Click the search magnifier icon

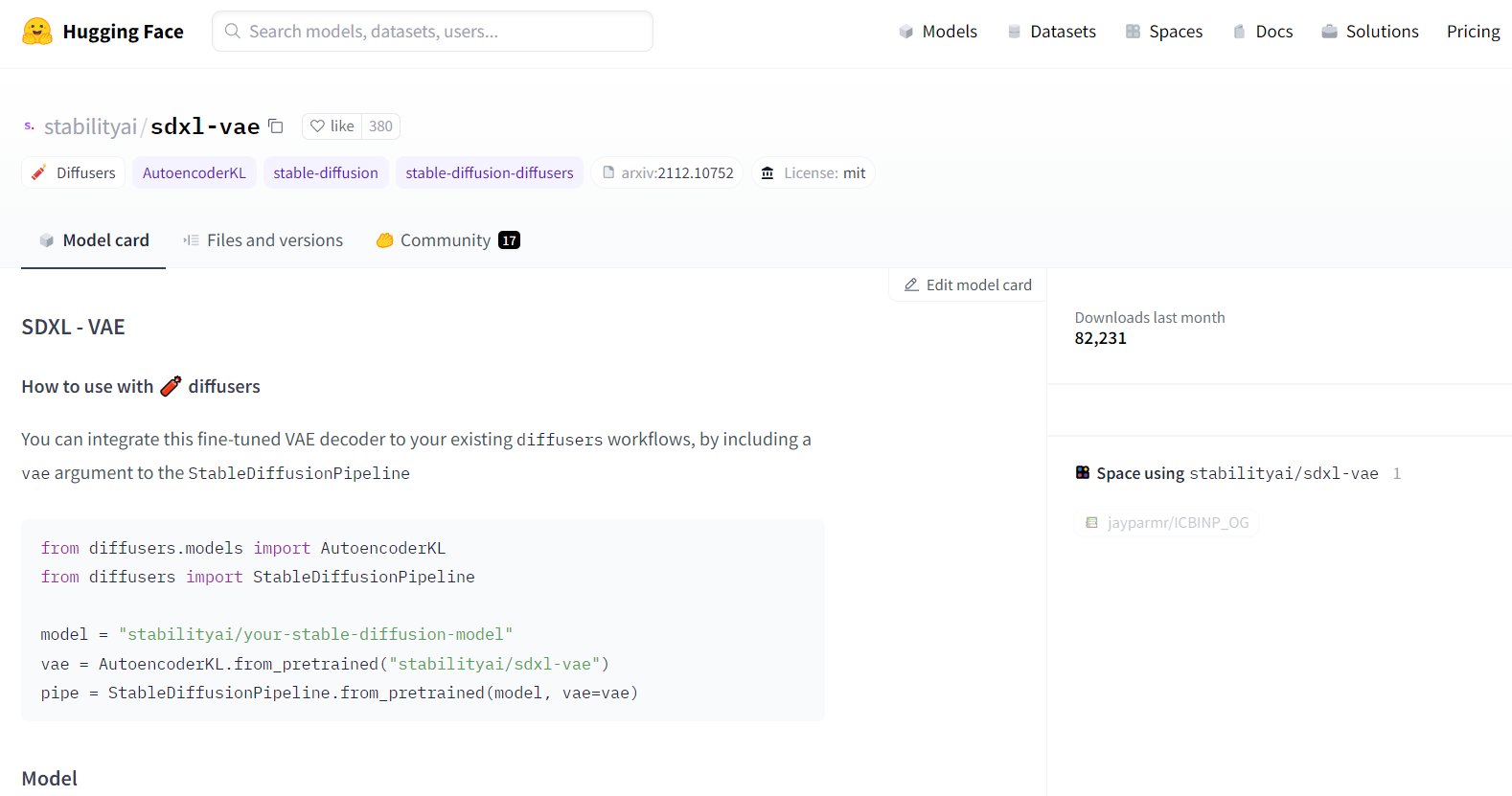[x=232, y=32]
